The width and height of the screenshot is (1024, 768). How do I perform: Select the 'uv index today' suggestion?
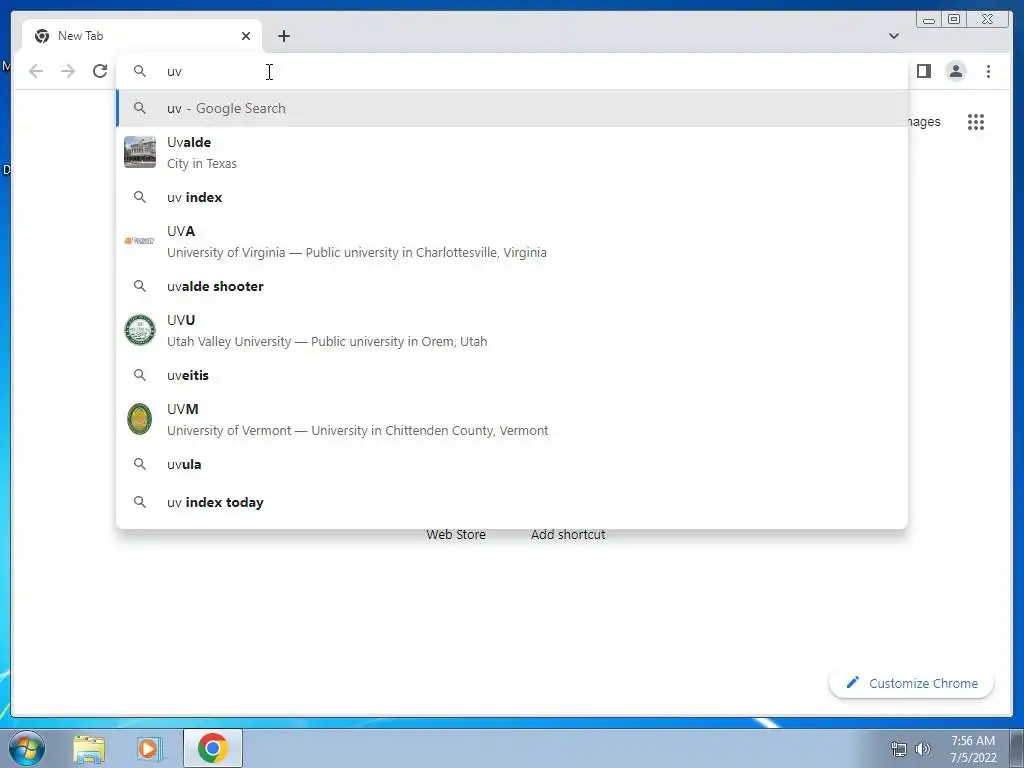512,502
